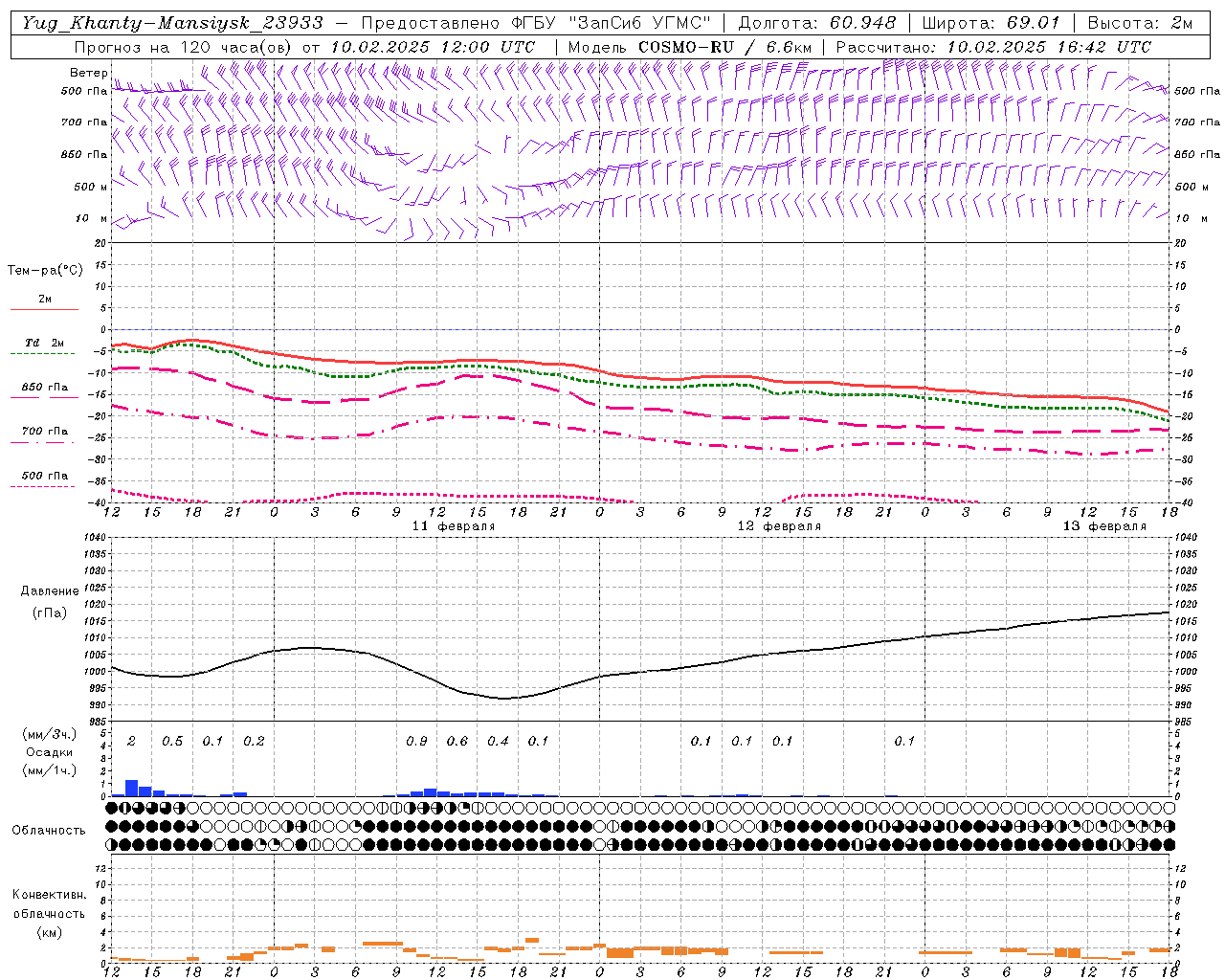The width and height of the screenshot is (1225, 980).
Task: Click the Осадки panel label
Action: coord(50,752)
